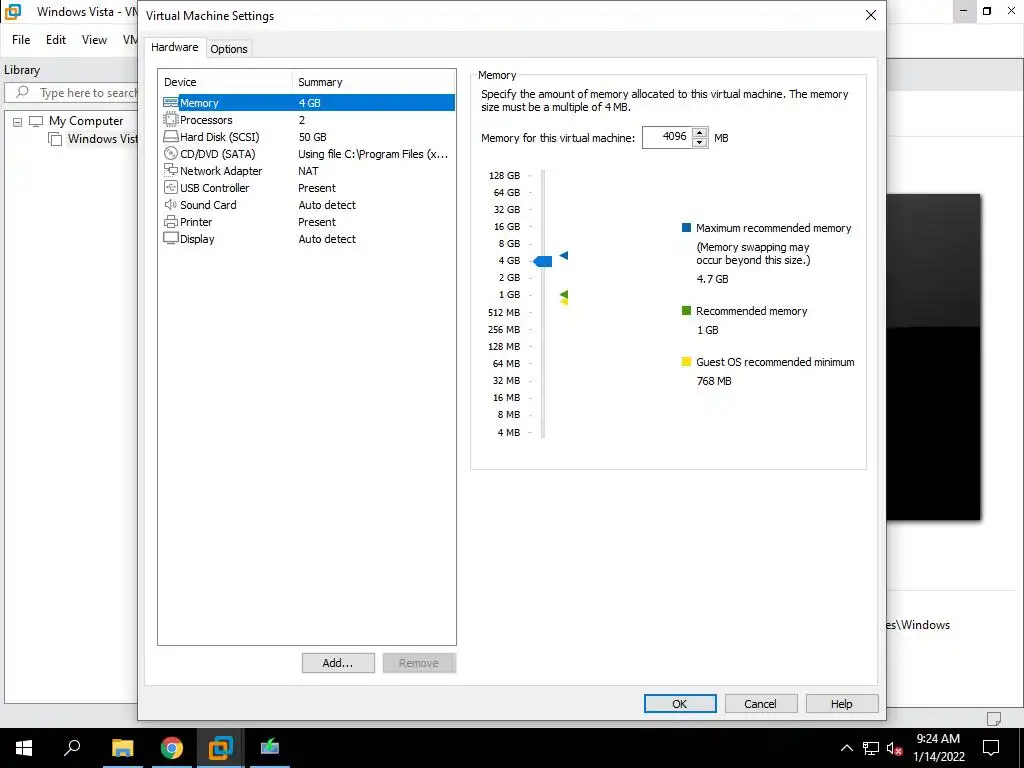Image resolution: width=1024 pixels, height=768 pixels.
Task: Click the '768 MB' guest minimum value
Action: (x=714, y=381)
